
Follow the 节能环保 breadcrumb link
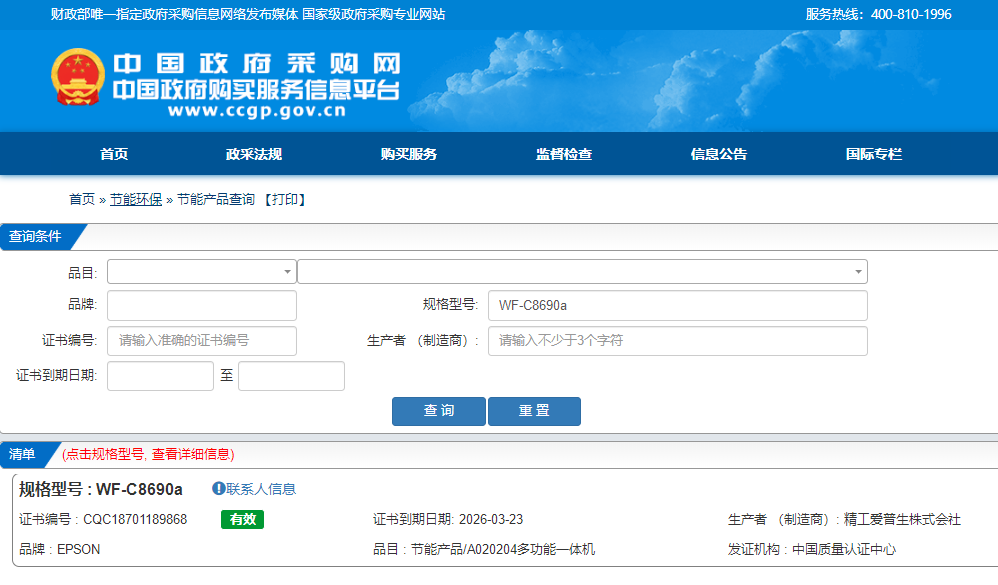(x=136, y=199)
